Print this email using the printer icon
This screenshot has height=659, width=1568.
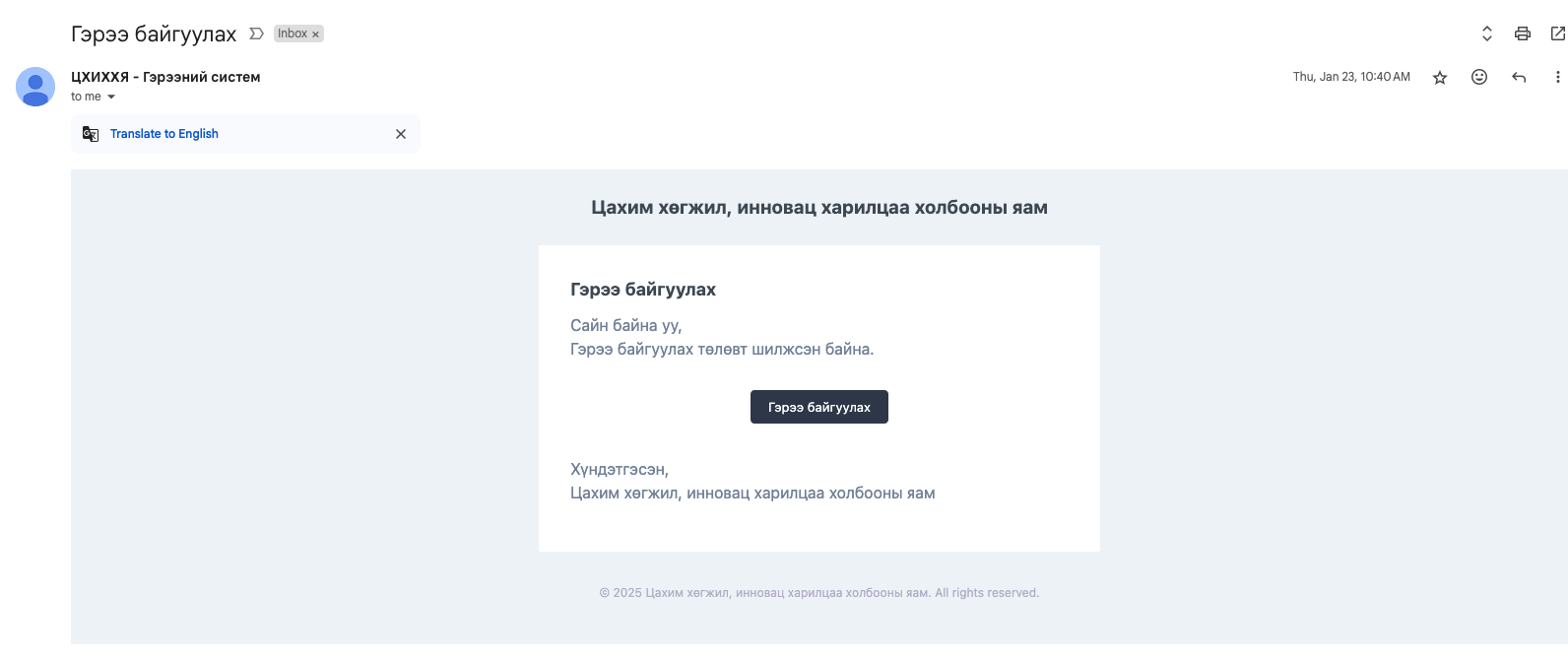tap(1522, 33)
